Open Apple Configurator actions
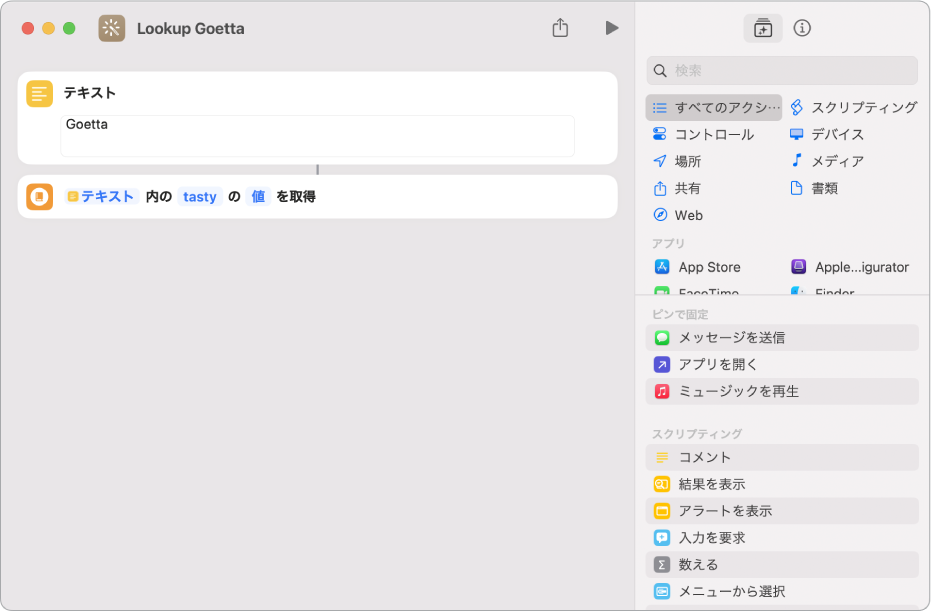This screenshot has height=612, width=931. pos(850,267)
